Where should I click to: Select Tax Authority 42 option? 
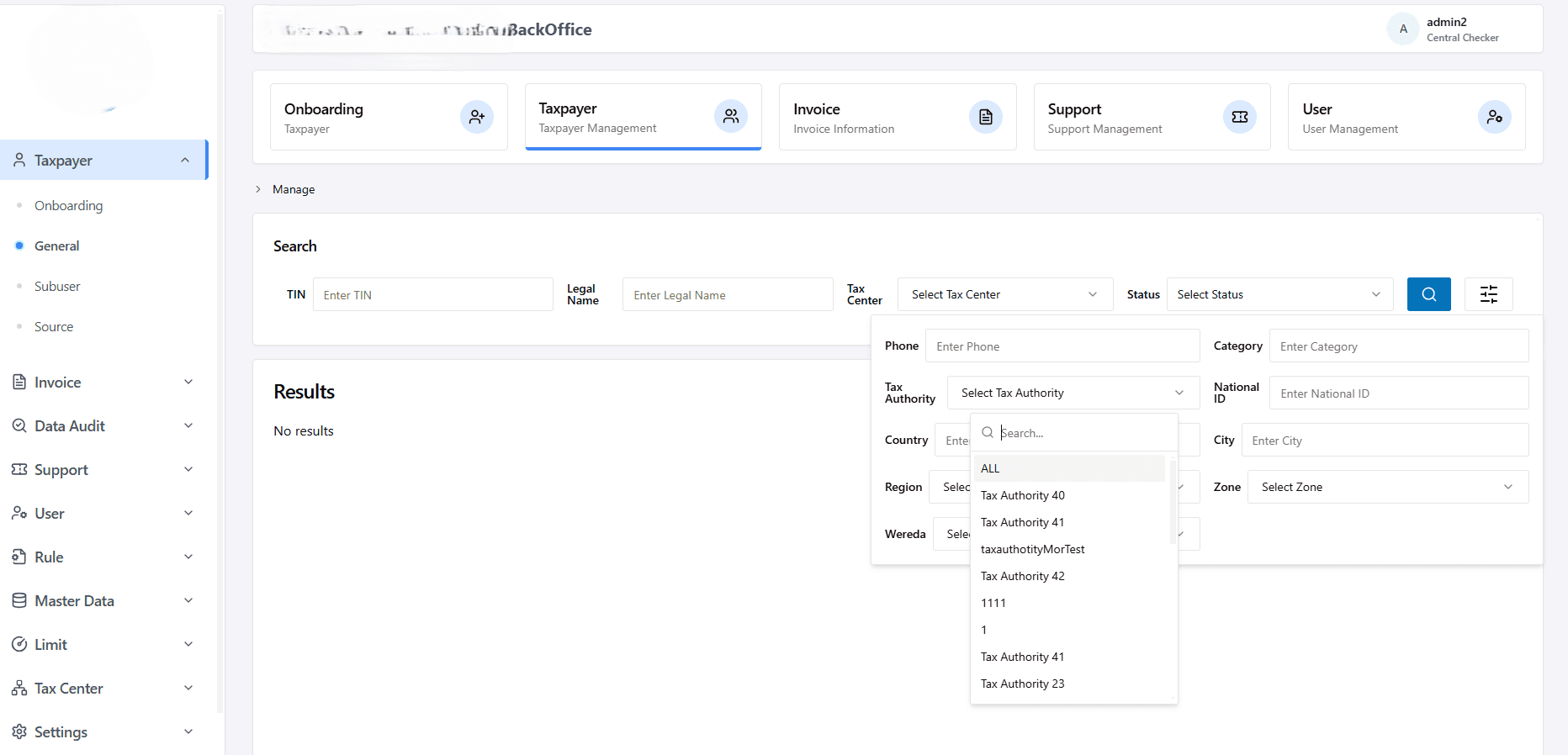click(x=1069, y=576)
